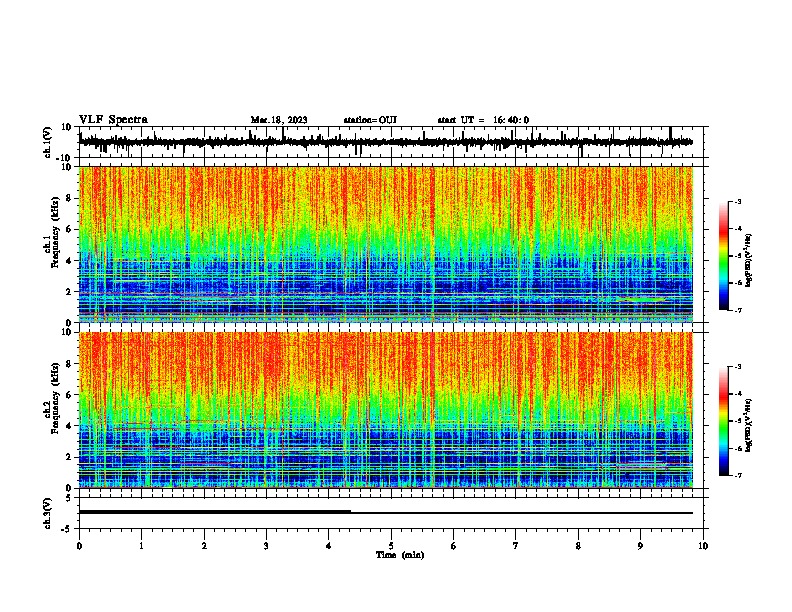792x612 pixels.
Task: Click time axis tick label "4"
Action: coord(329,546)
